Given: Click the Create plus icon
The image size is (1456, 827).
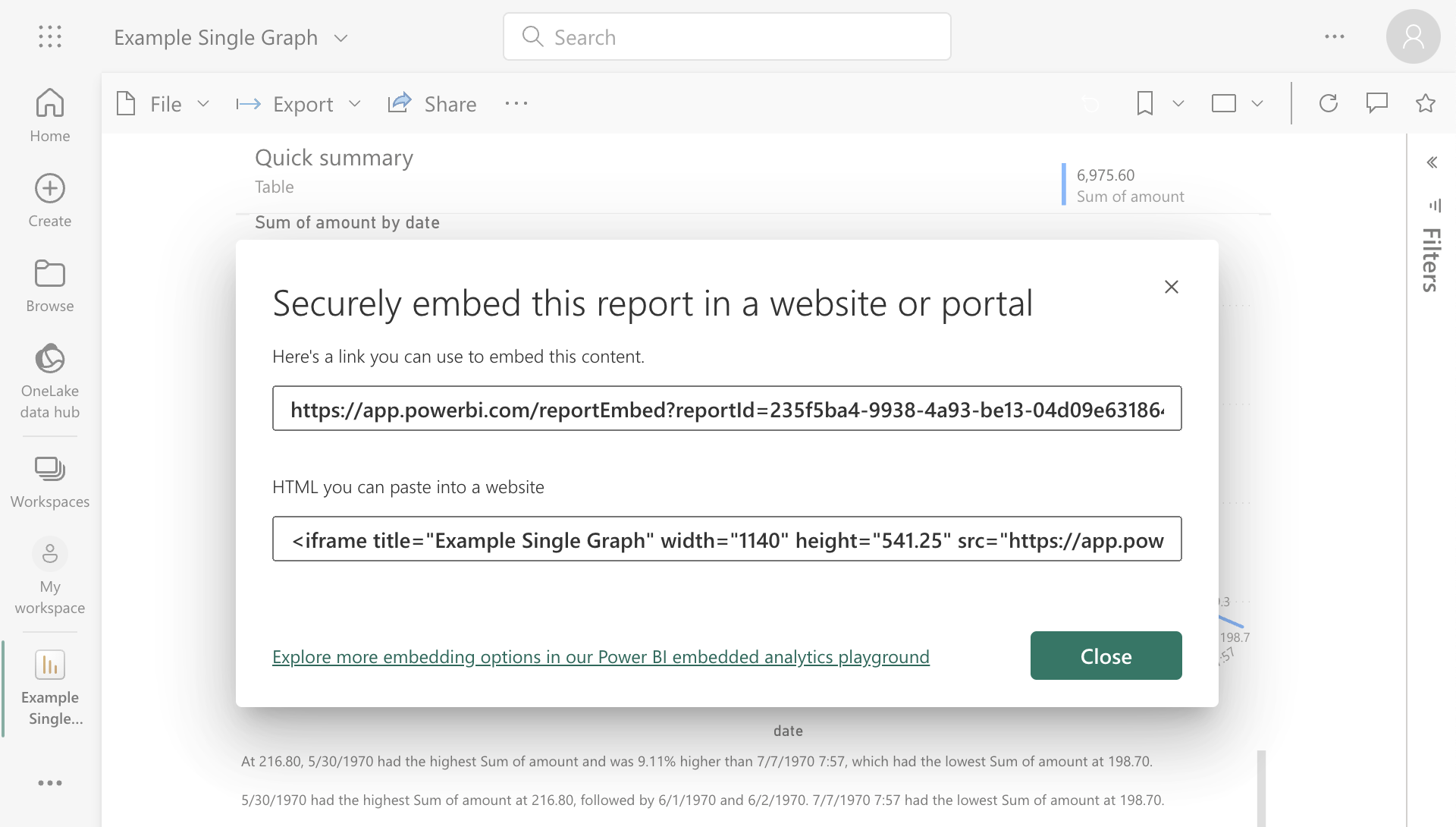Looking at the screenshot, I should (50, 189).
